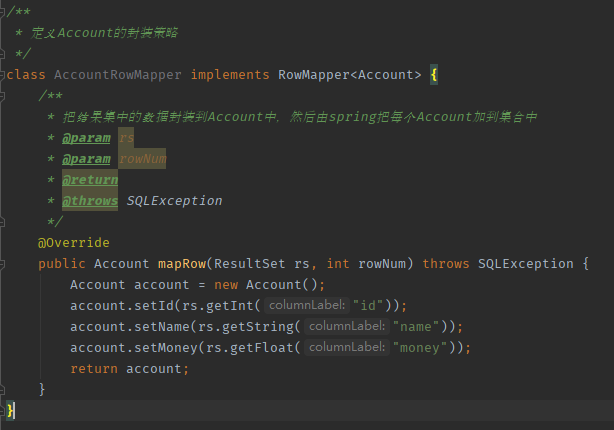
Task: Click columnLabel hint before "money"
Action: tap(347, 347)
